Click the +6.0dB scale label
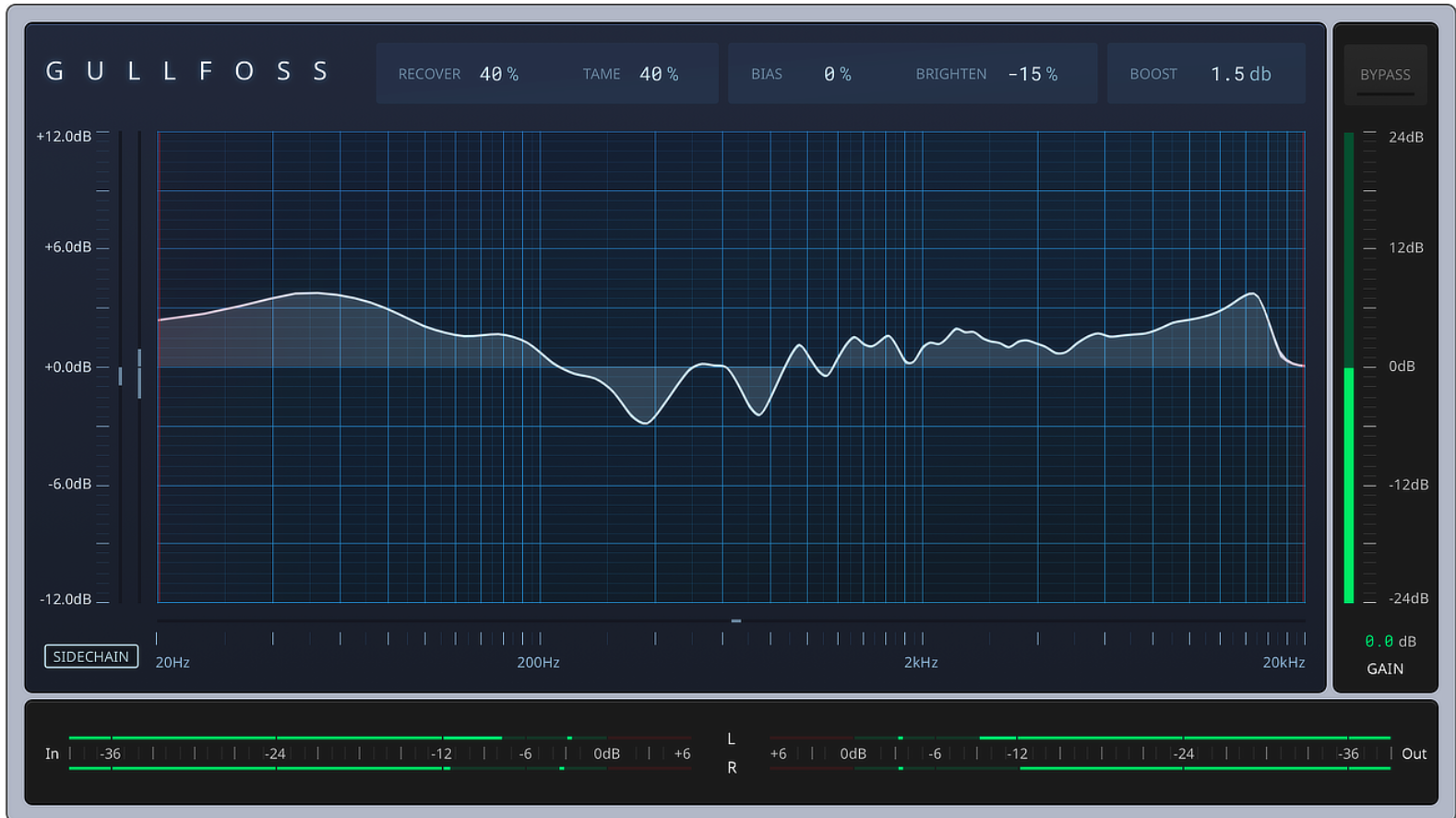Viewport: 1456px width, 818px height. [x=67, y=247]
